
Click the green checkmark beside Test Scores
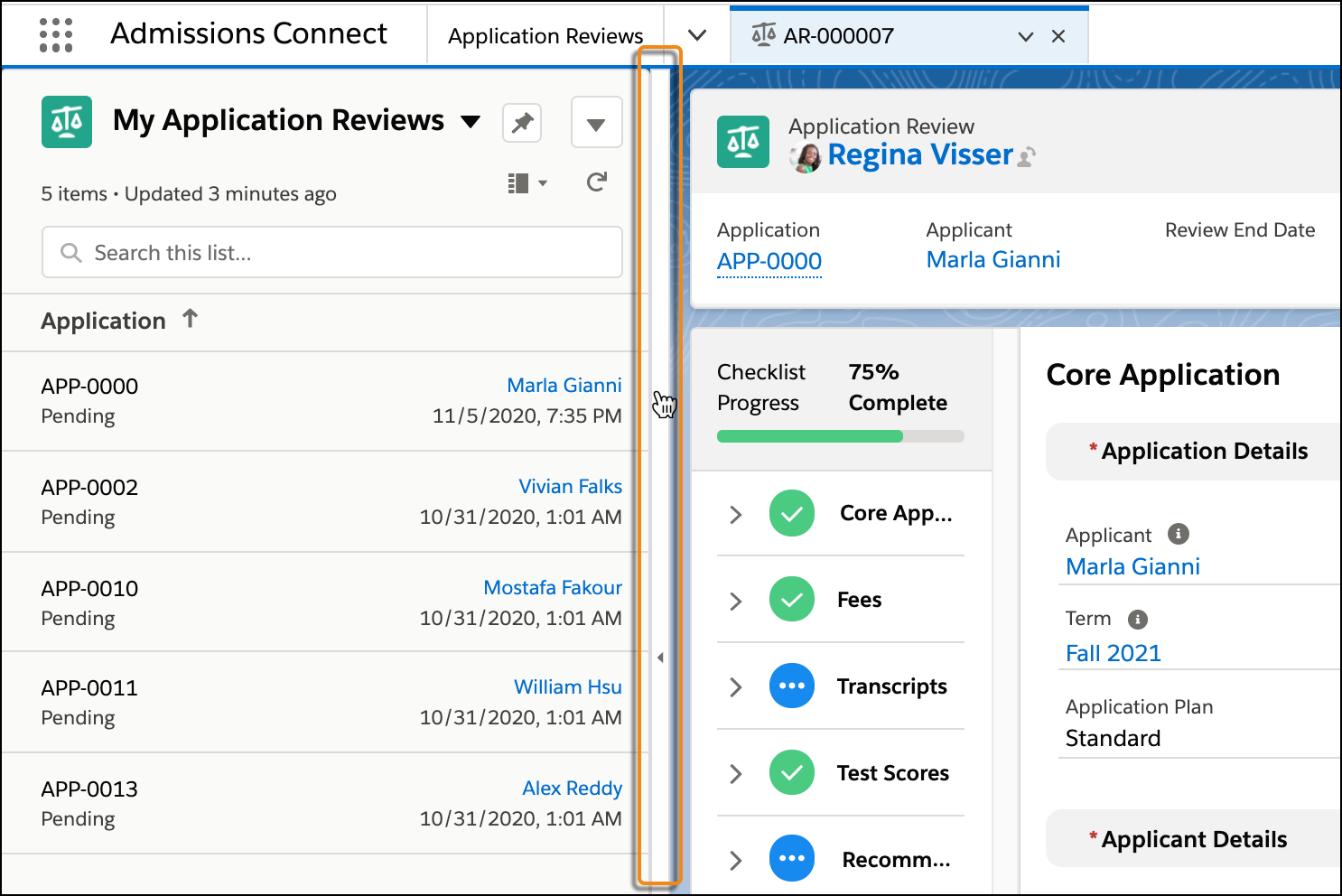pyautogui.click(x=792, y=772)
